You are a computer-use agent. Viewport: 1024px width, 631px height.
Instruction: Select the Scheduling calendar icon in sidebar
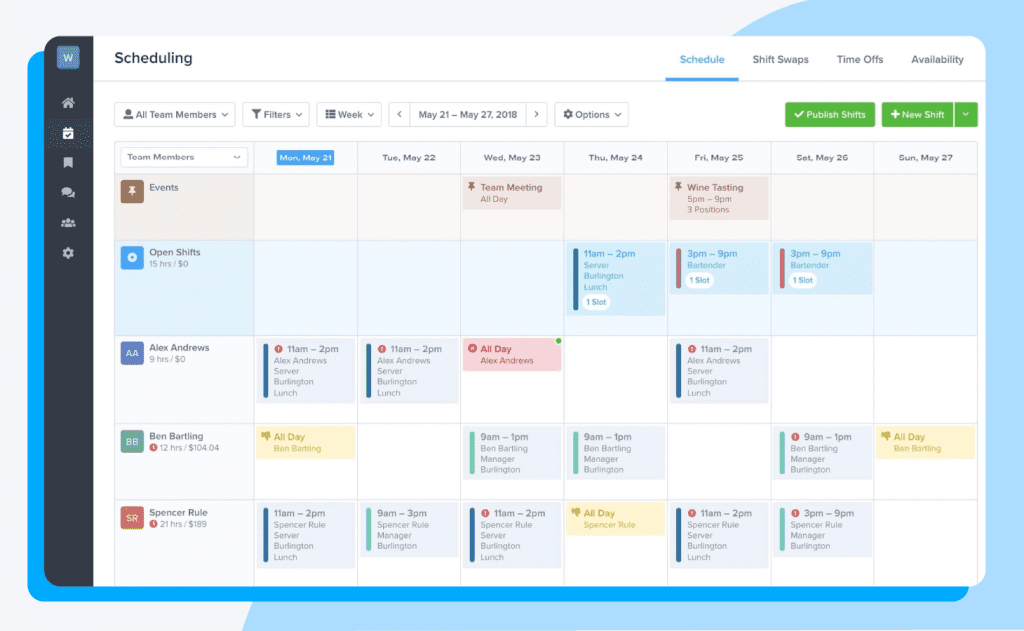[68, 132]
